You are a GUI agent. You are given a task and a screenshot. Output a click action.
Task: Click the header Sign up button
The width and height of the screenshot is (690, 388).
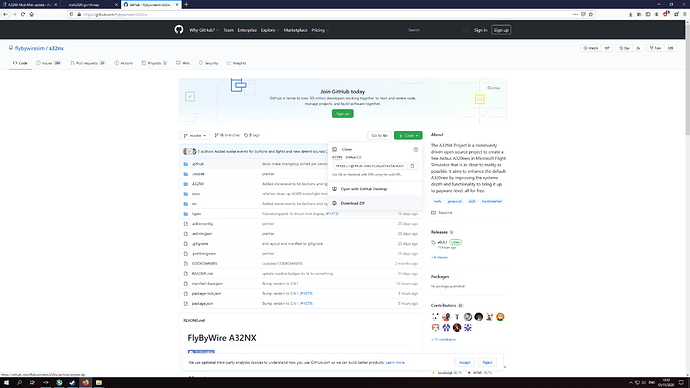pos(501,30)
